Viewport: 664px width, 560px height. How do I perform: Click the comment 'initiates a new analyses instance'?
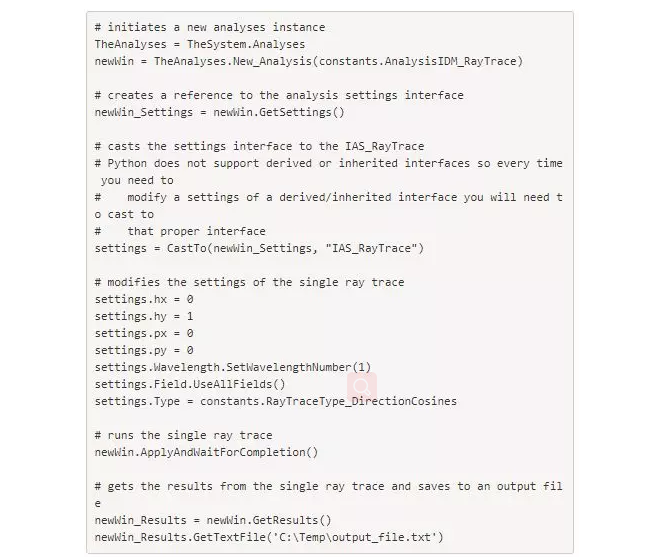[210, 28]
